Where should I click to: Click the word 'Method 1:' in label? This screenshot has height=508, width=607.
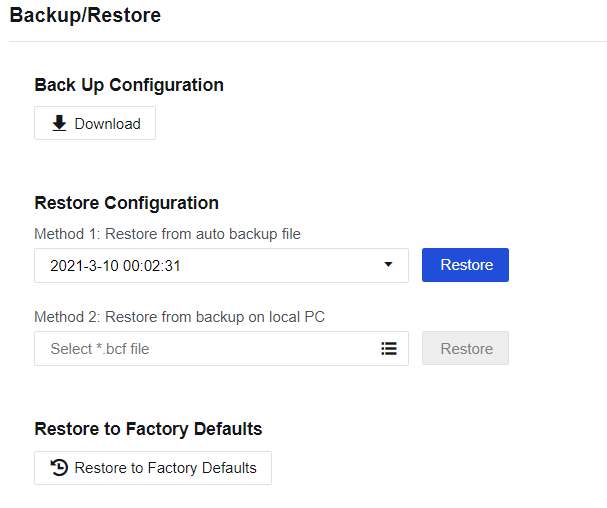pyautogui.click(x=67, y=234)
